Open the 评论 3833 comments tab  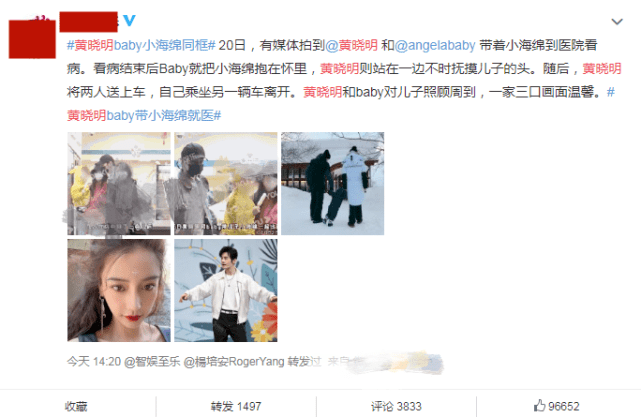point(396,406)
